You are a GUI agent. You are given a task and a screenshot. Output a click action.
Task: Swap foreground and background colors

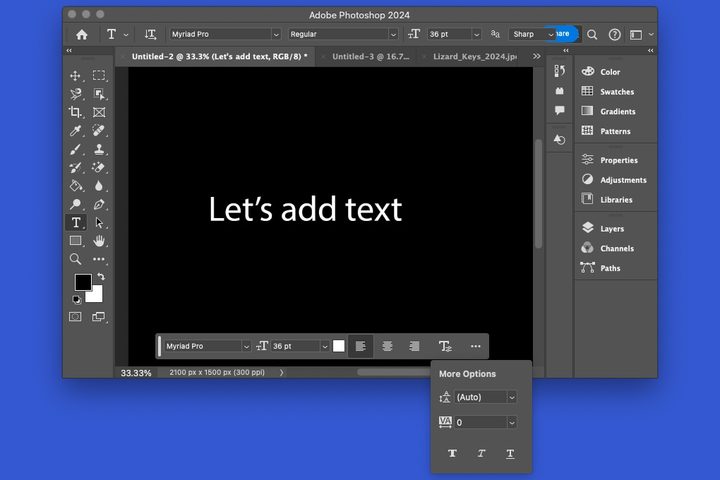tap(101, 277)
